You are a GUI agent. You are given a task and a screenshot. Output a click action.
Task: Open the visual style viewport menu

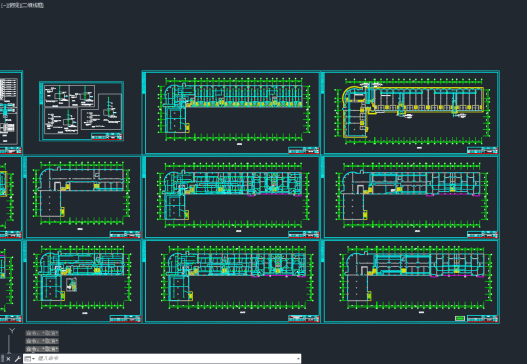pyautogui.click(x=33, y=5)
